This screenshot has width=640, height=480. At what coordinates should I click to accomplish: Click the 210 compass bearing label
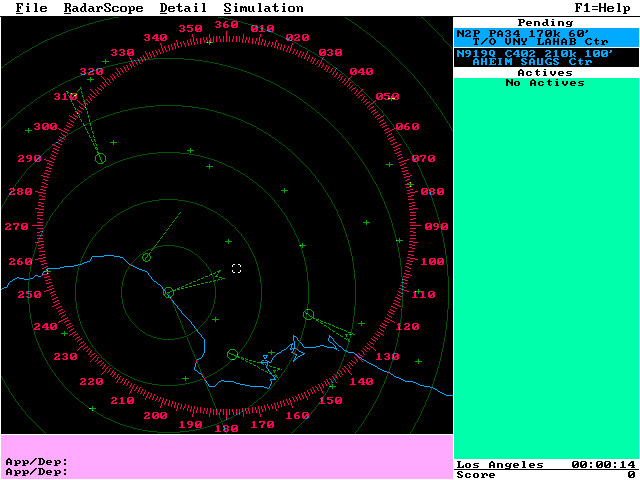[122, 400]
